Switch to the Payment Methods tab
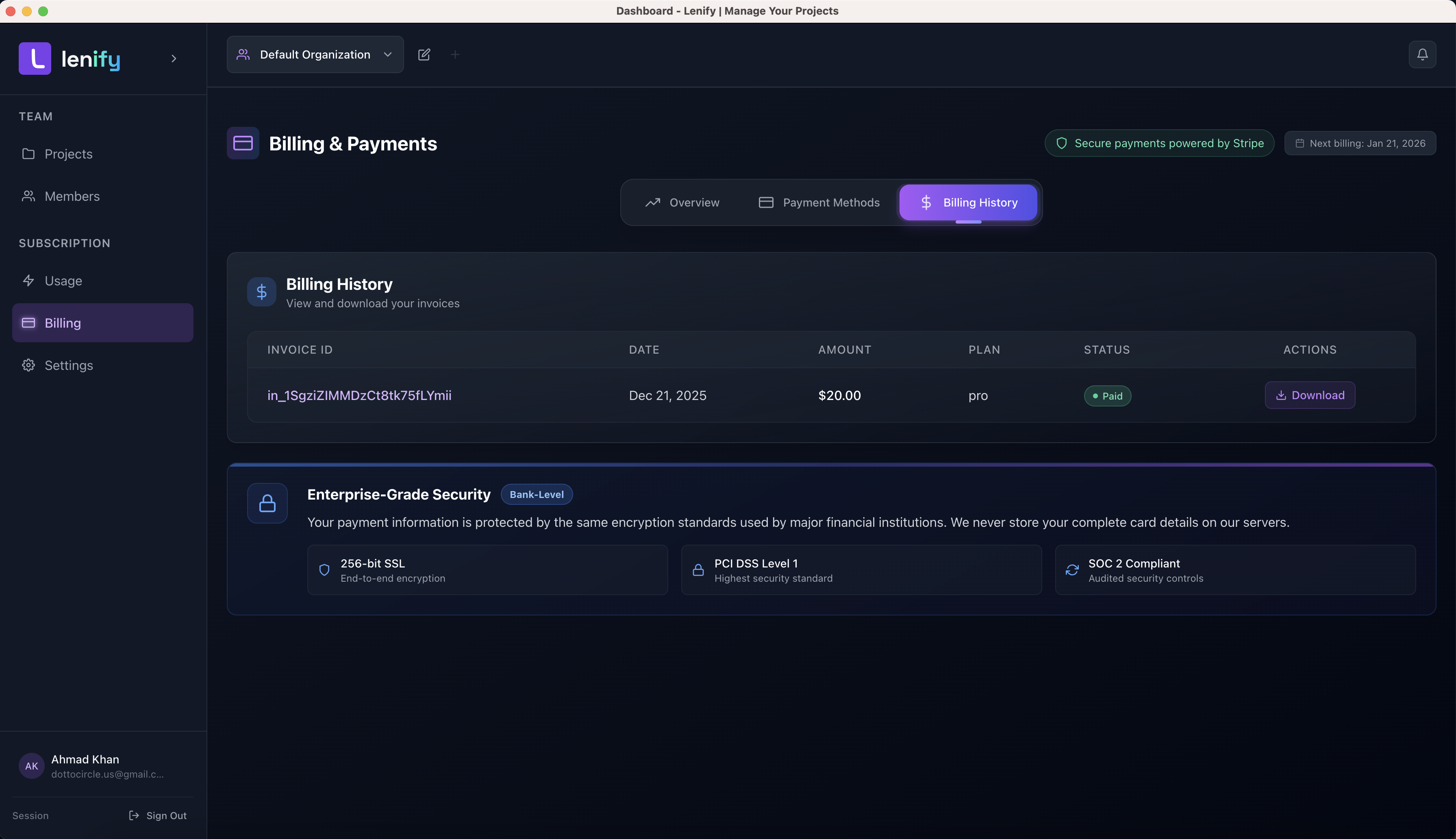This screenshot has height=839, width=1456. point(819,202)
